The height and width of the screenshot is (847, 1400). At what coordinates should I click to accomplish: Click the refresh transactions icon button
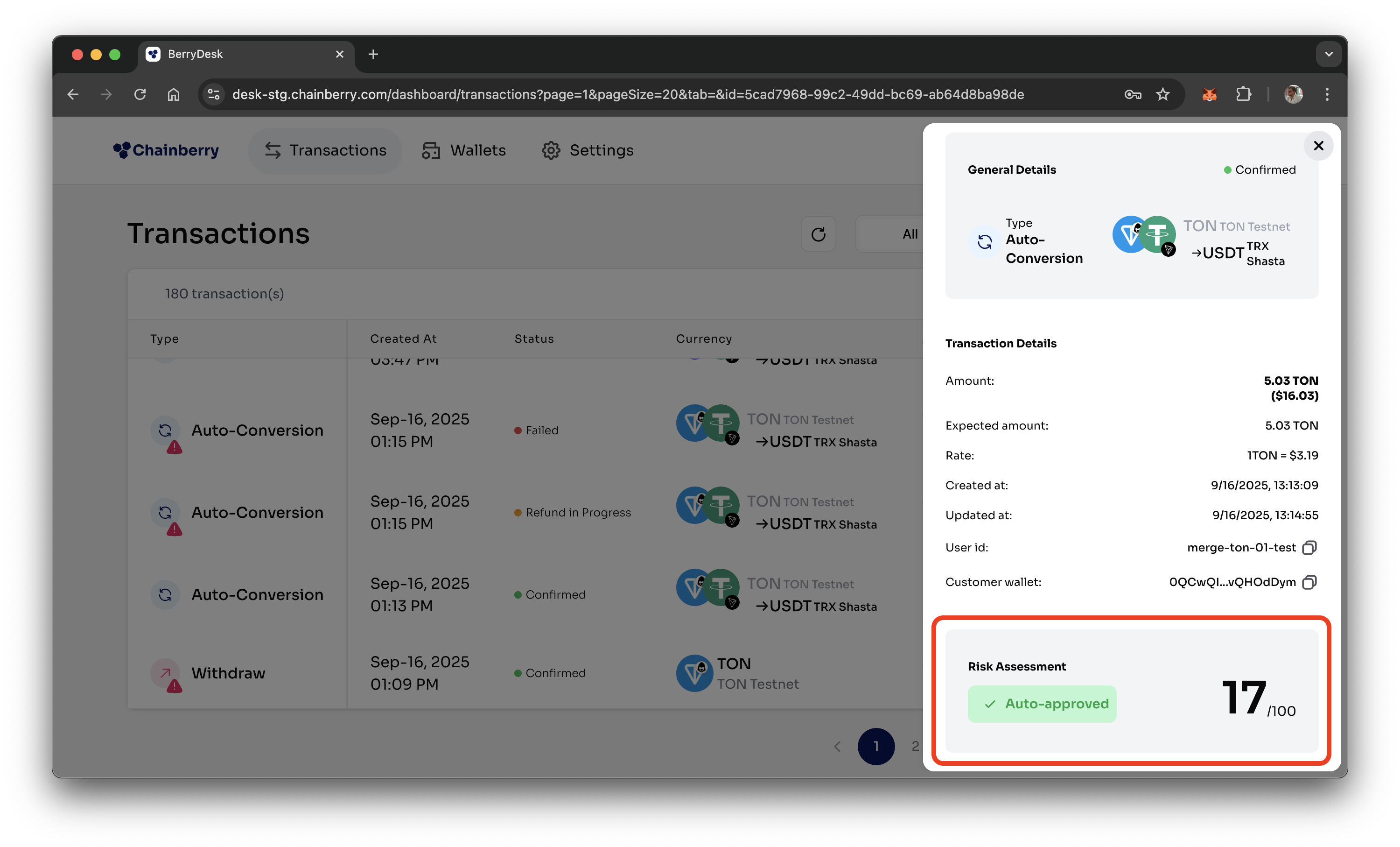coord(818,234)
